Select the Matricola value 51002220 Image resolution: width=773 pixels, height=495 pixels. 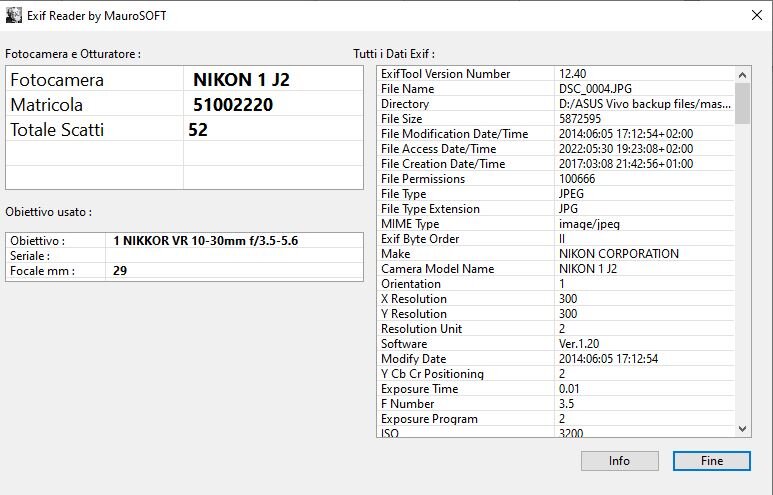[233, 105]
